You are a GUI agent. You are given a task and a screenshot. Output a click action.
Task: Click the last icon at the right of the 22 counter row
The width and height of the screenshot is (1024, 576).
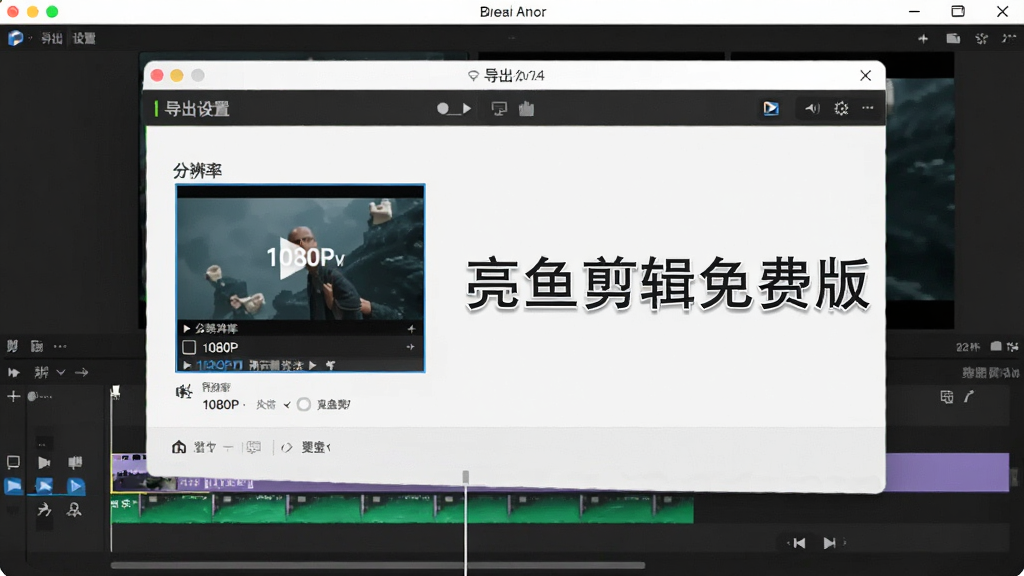[1012, 347]
